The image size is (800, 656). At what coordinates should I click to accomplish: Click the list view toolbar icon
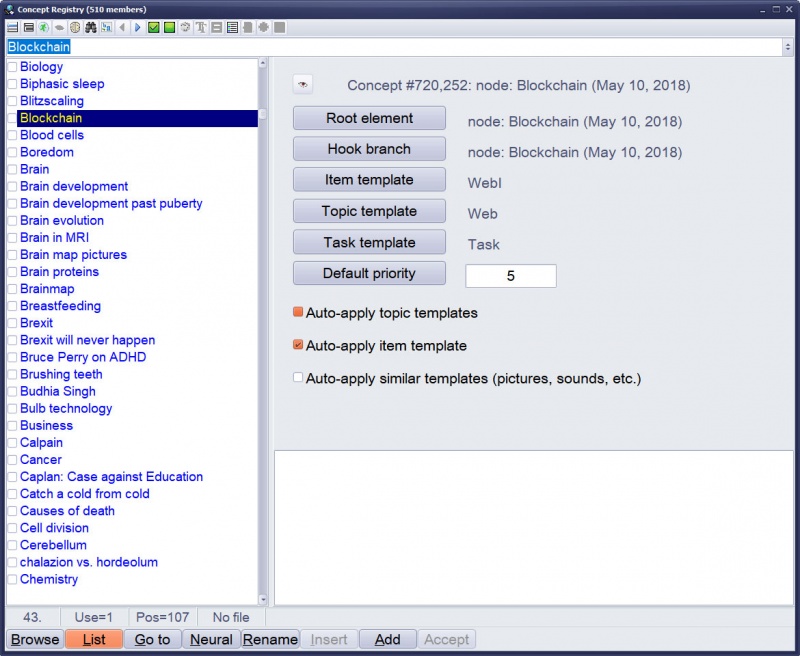coord(233,27)
